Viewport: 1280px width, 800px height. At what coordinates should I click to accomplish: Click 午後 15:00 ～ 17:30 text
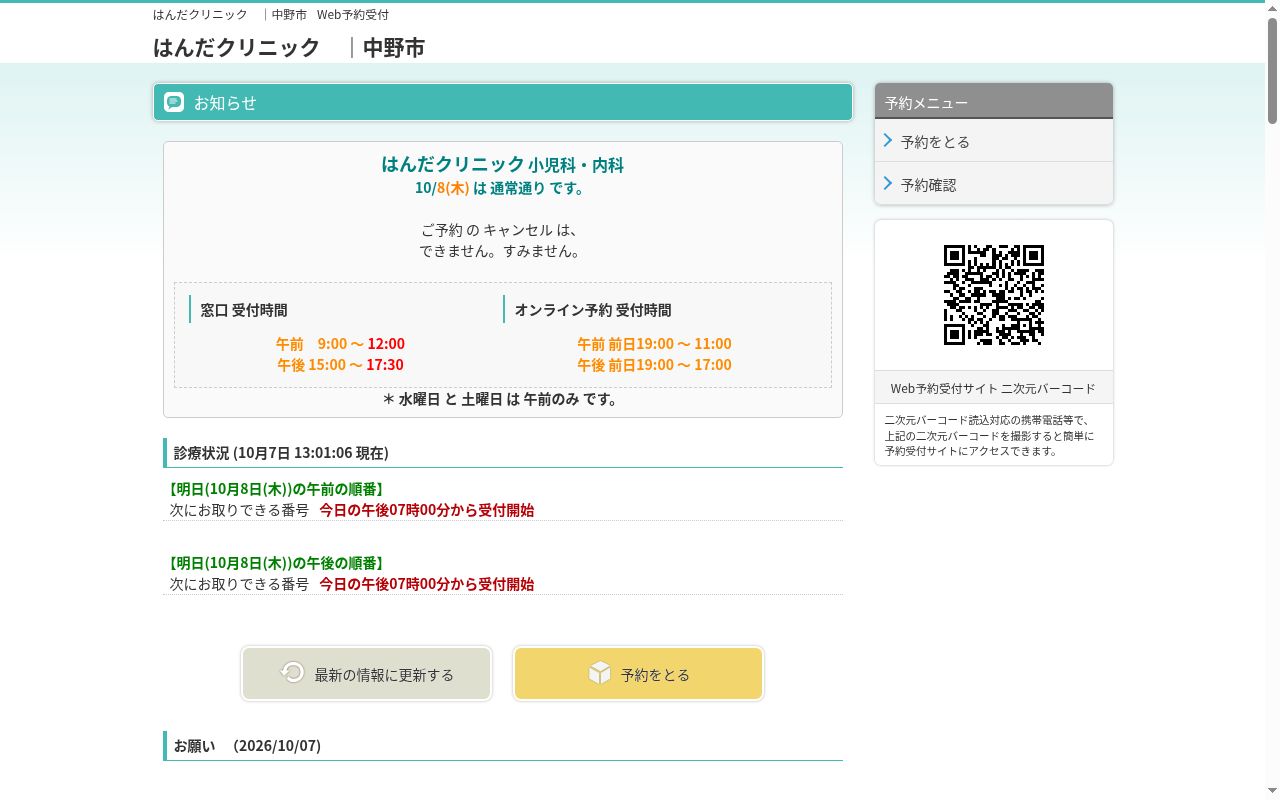[340, 364]
